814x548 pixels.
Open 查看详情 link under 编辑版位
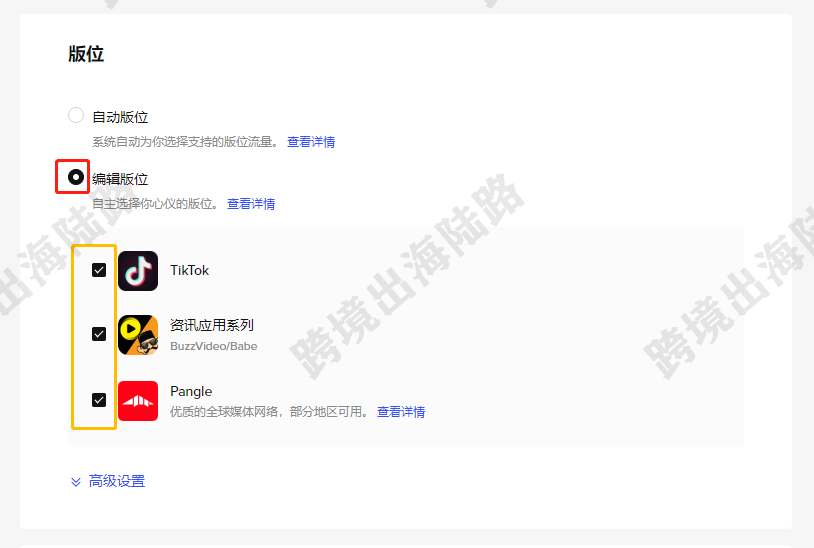pos(251,204)
